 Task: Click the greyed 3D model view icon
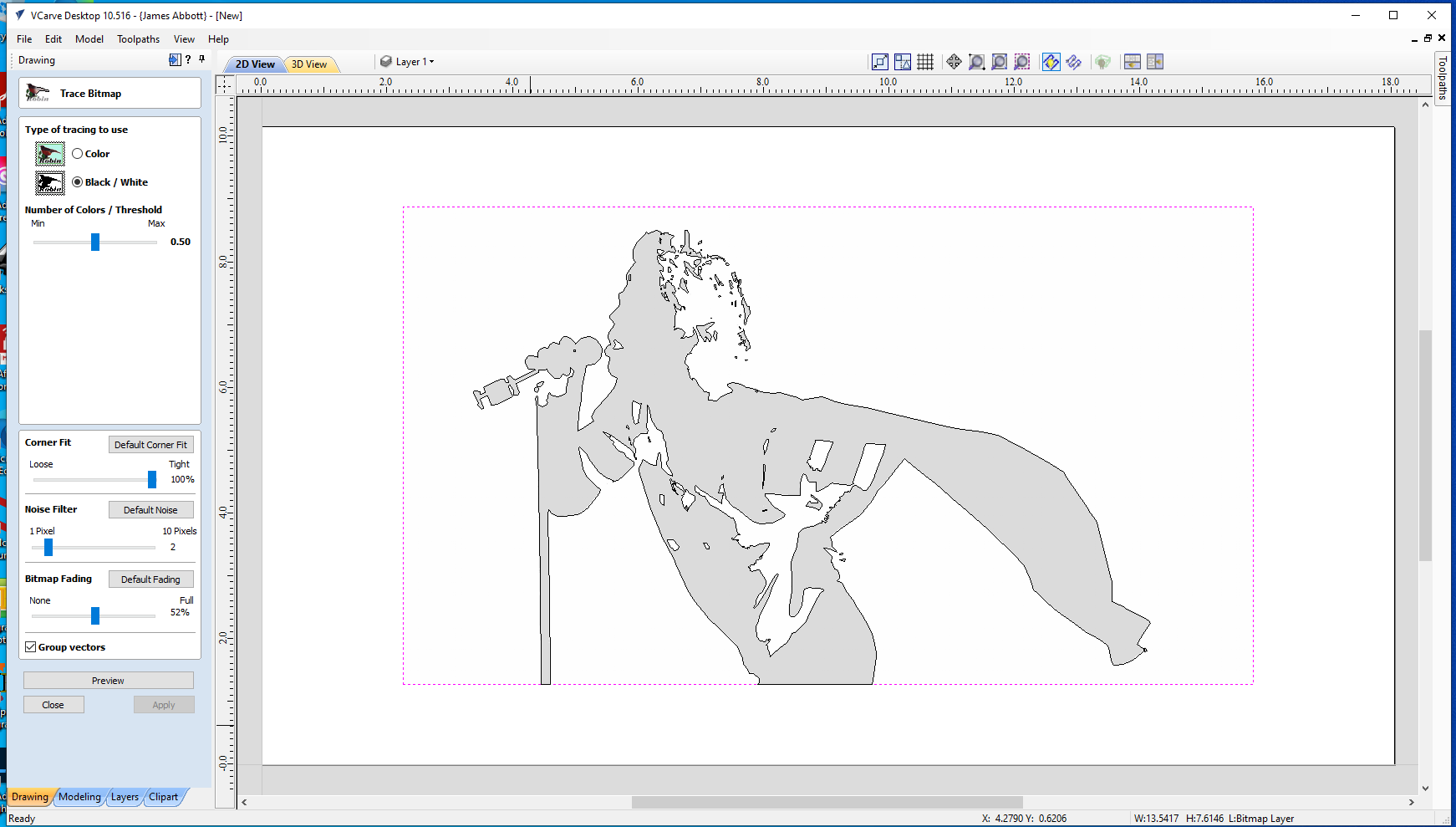(x=1103, y=62)
